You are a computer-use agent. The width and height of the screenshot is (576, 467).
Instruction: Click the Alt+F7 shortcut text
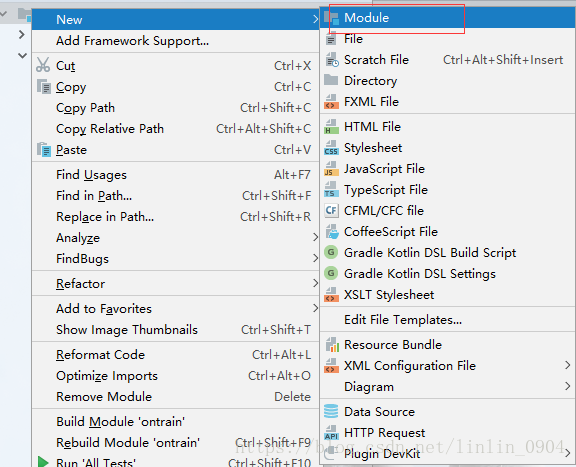click(292, 175)
